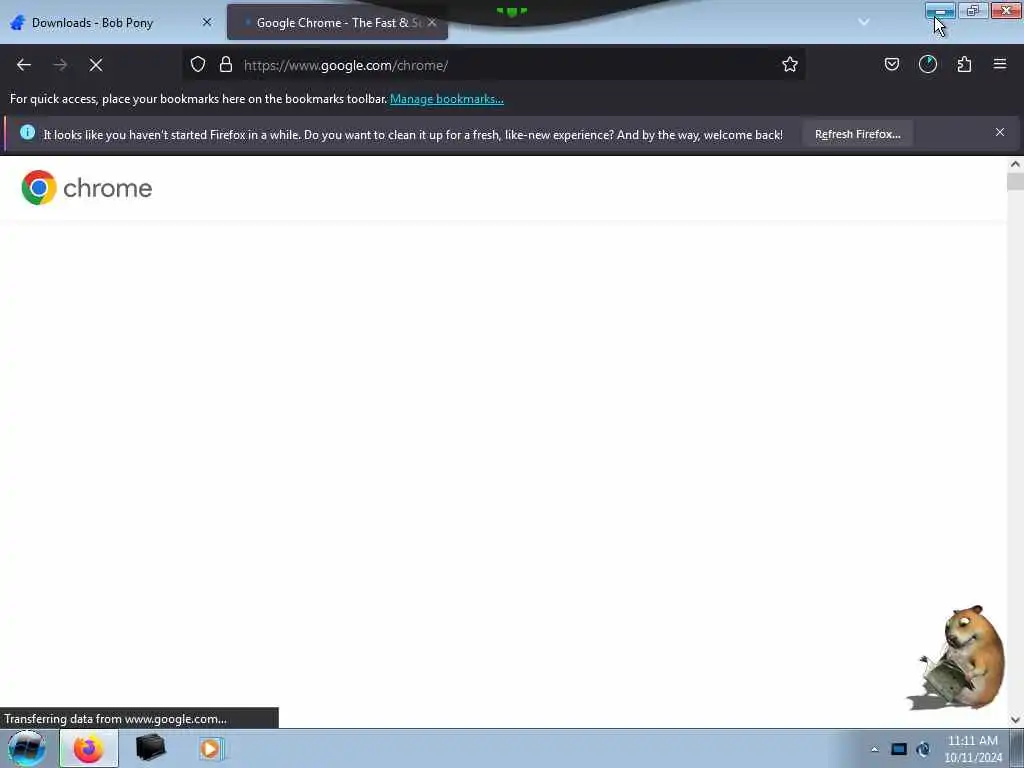
Task: Switch to Downloads - Bob Pony tab
Action: tap(111, 23)
